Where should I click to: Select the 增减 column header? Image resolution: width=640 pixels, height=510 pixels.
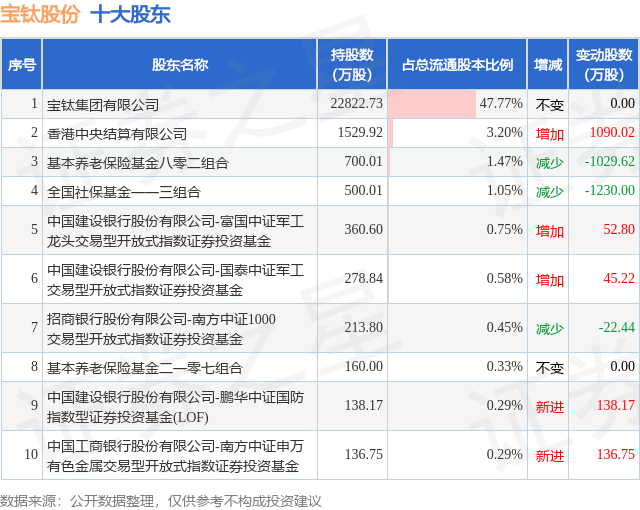click(x=548, y=64)
